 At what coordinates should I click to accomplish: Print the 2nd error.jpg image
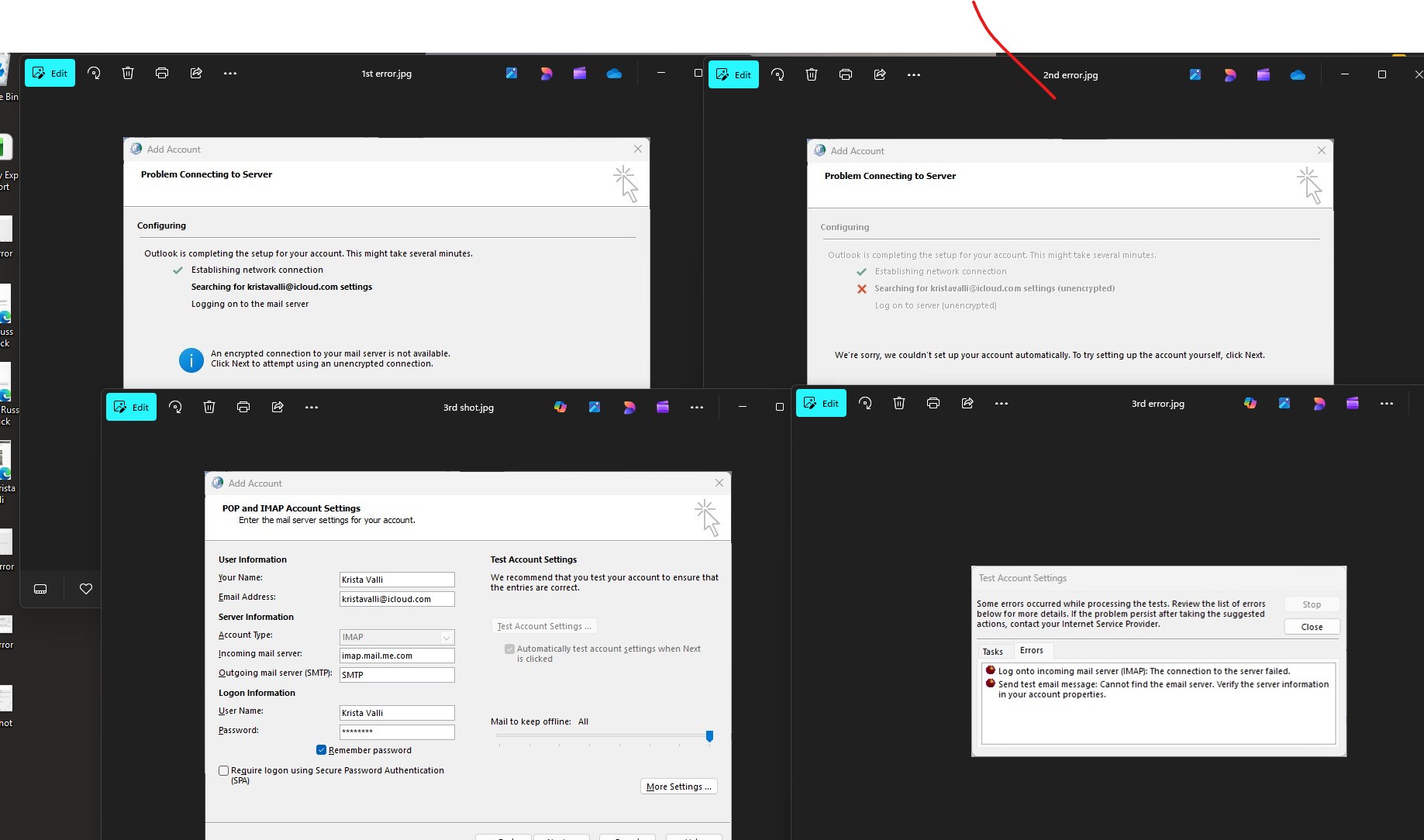click(x=846, y=74)
